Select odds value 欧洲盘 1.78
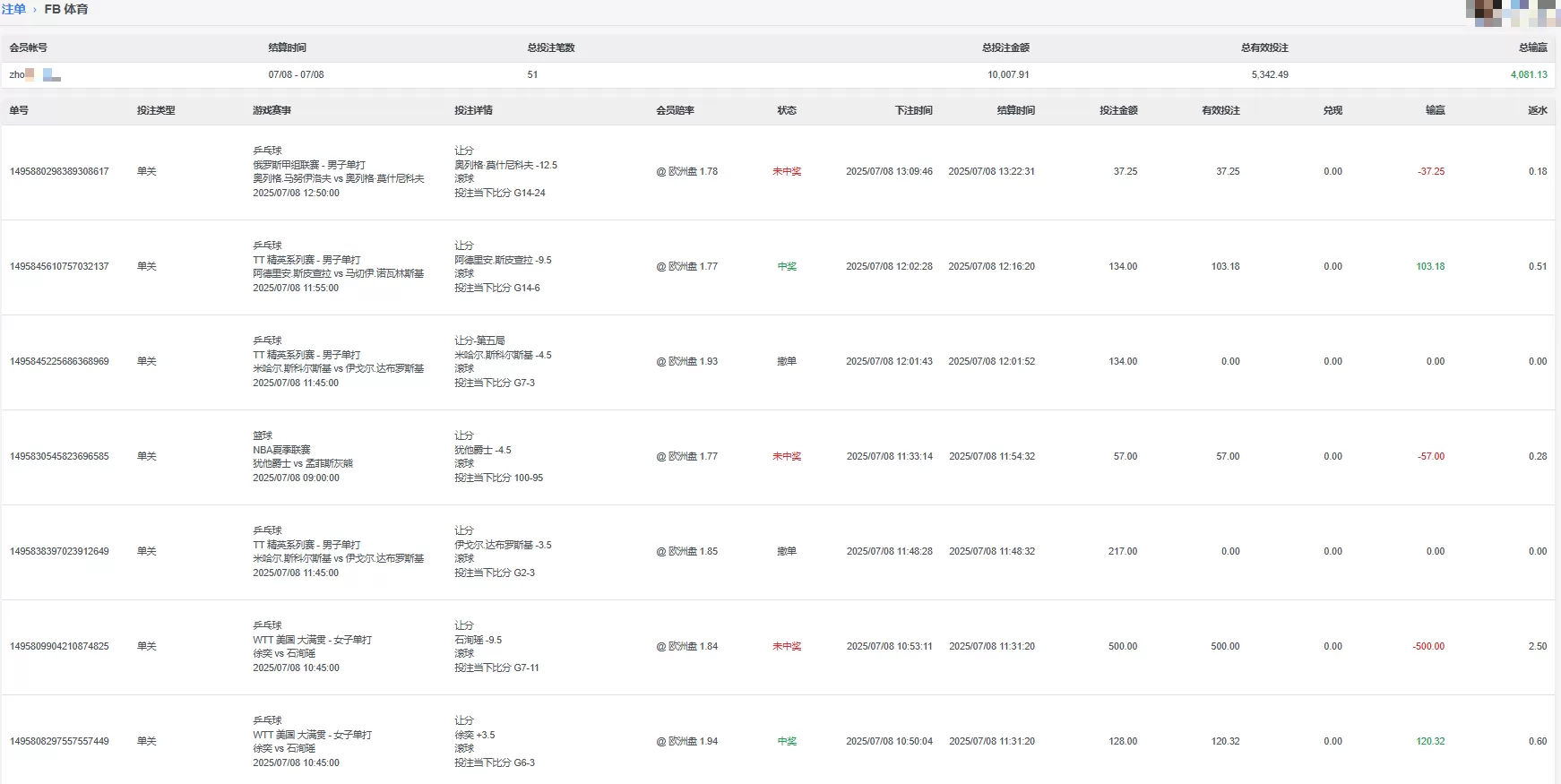The image size is (1561, 784). (x=687, y=171)
